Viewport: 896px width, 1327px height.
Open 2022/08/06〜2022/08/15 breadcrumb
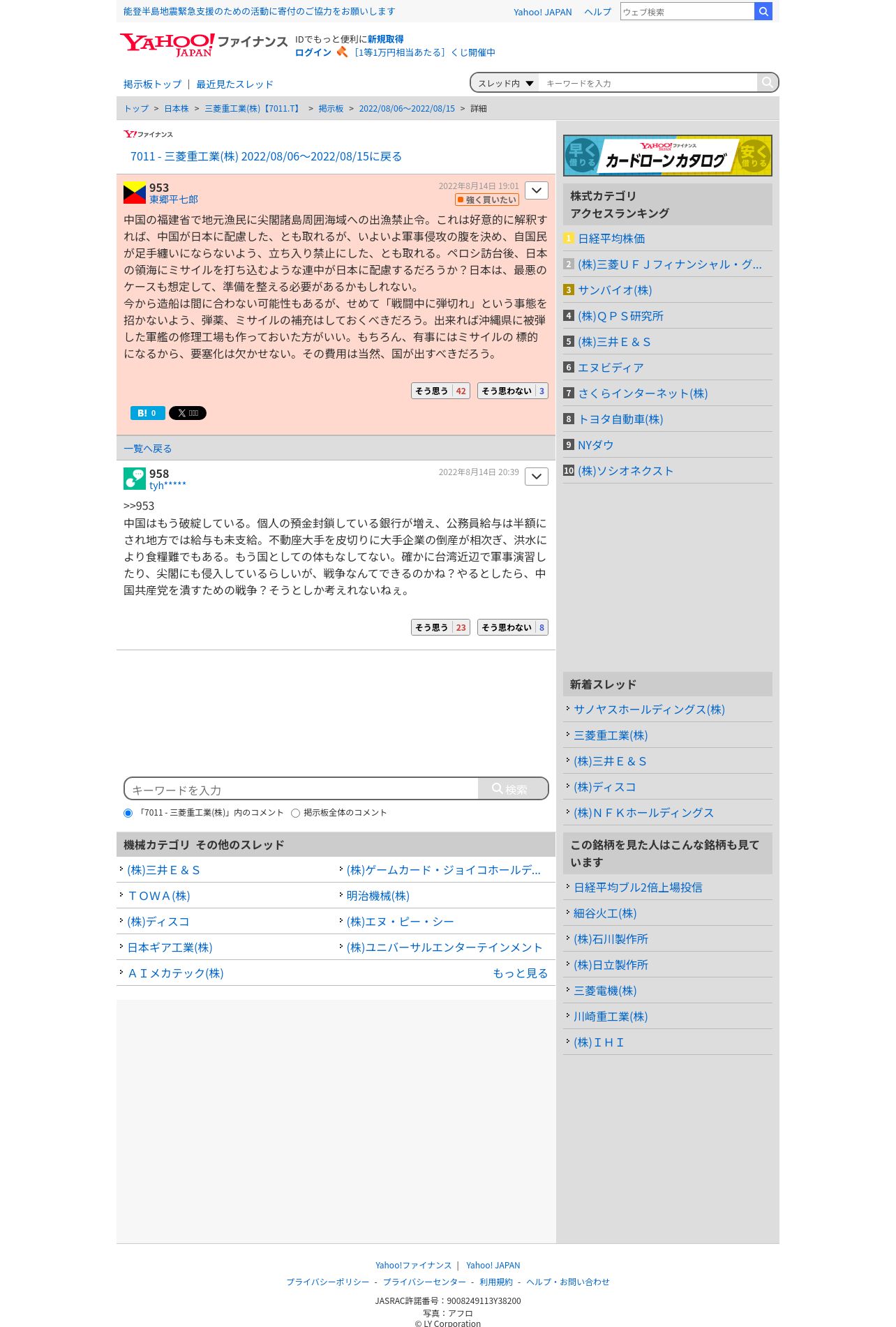tap(407, 109)
